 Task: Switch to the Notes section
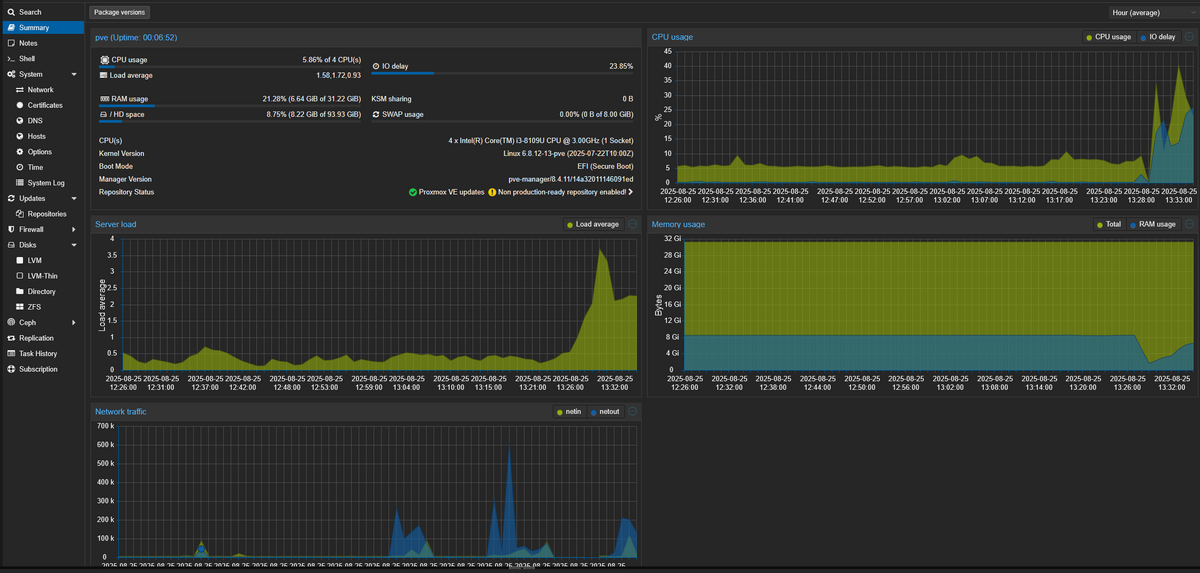[27, 43]
